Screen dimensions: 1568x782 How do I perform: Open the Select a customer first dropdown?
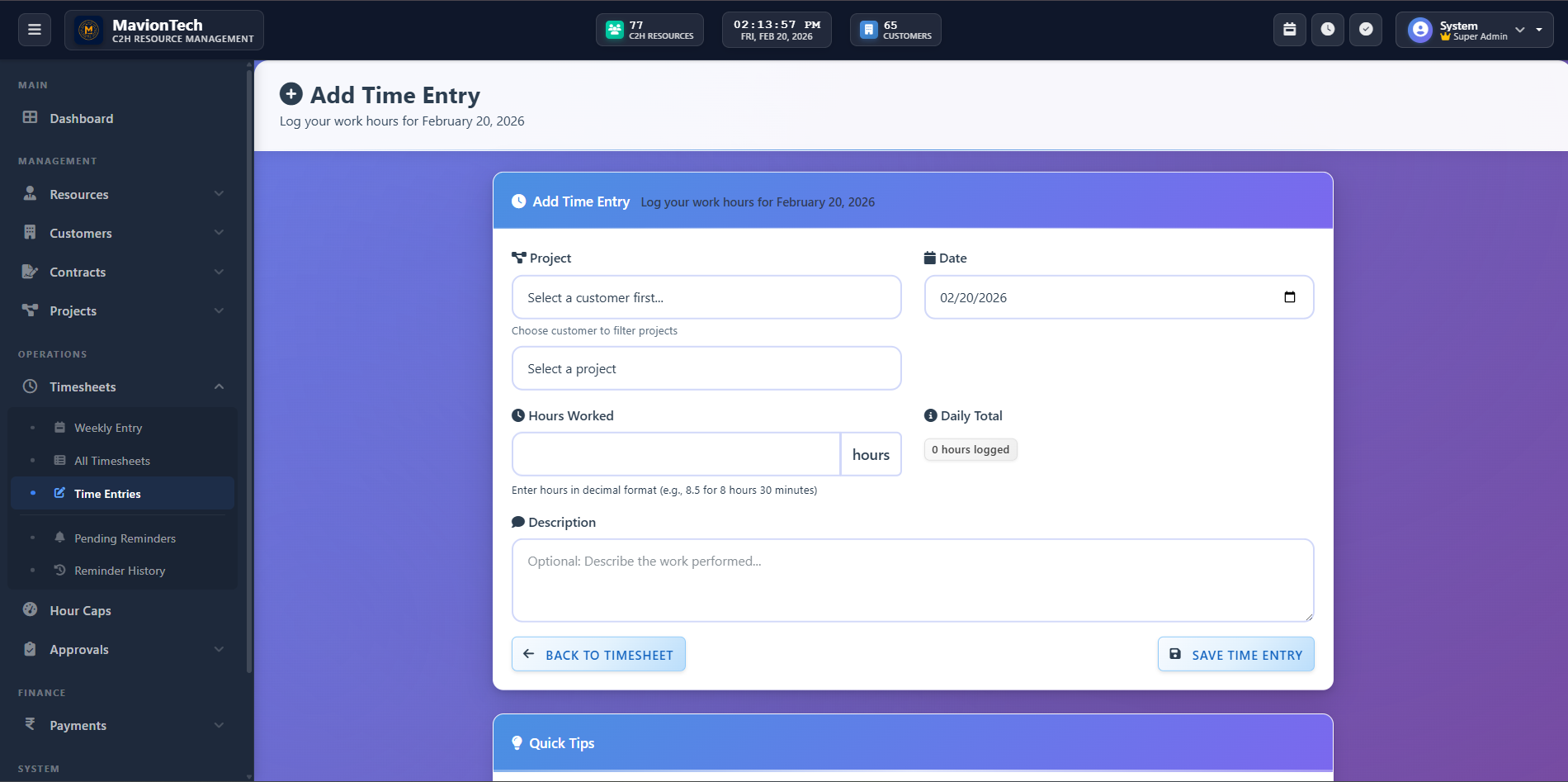coord(706,297)
